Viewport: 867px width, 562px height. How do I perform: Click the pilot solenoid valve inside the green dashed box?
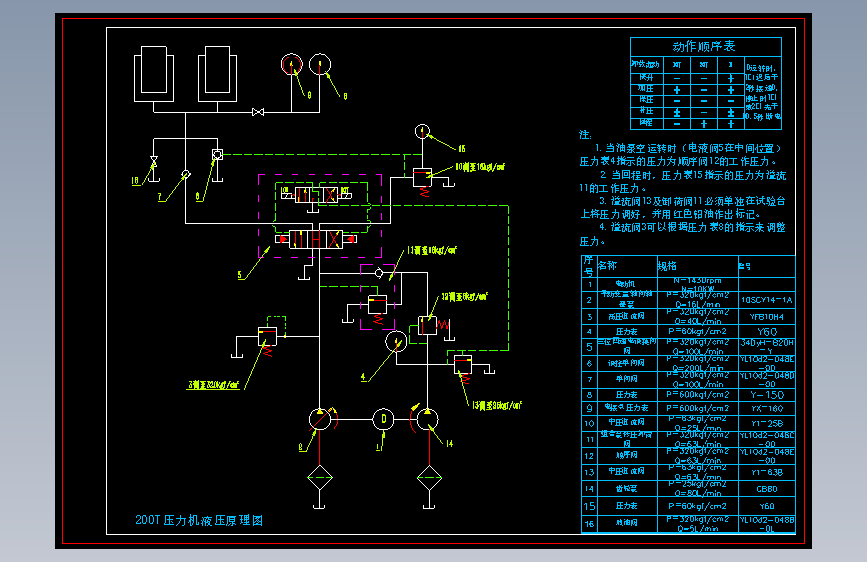pos(316,195)
